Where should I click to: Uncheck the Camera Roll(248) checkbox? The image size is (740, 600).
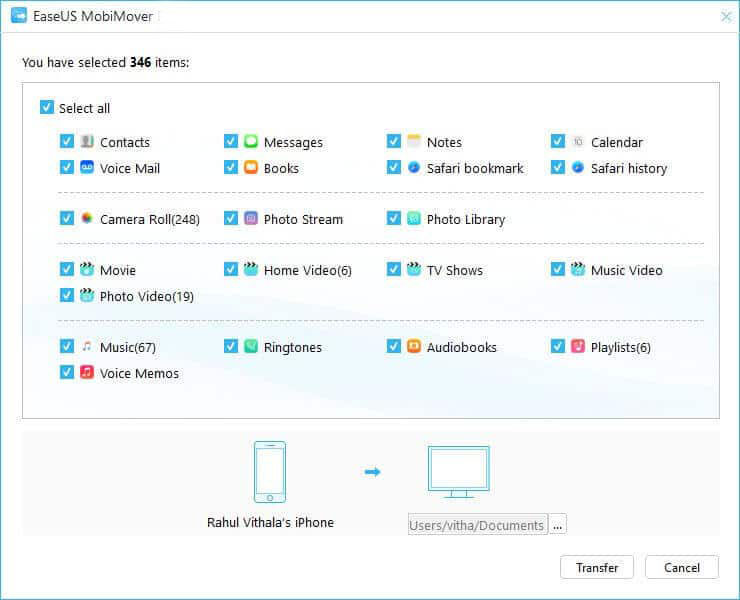pyautogui.click(x=67, y=218)
